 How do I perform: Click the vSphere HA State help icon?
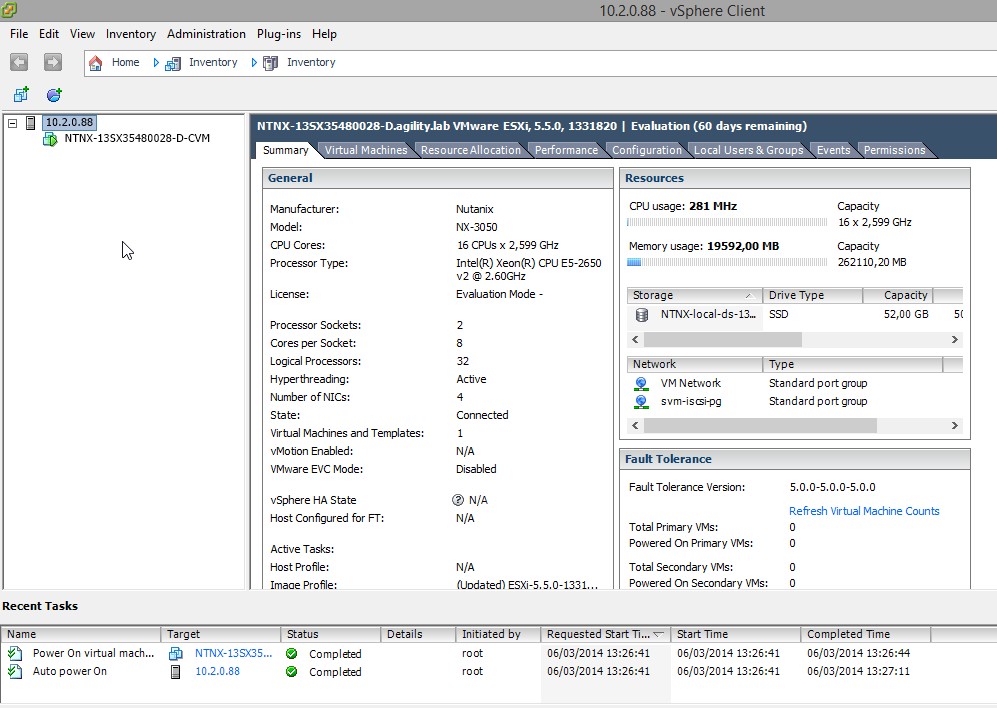[x=458, y=500]
